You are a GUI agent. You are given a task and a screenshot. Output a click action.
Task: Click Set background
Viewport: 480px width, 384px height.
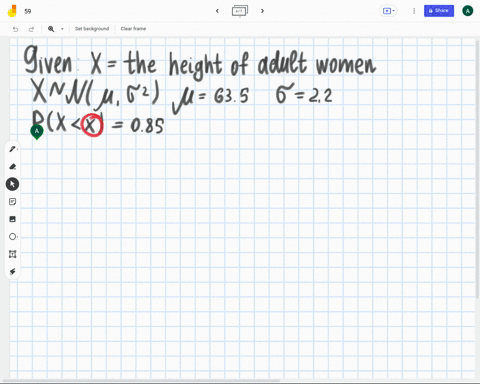pyautogui.click(x=92, y=29)
